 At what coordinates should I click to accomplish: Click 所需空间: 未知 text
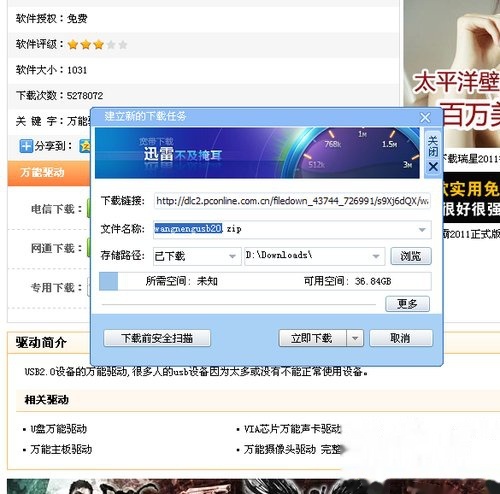pos(181,281)
